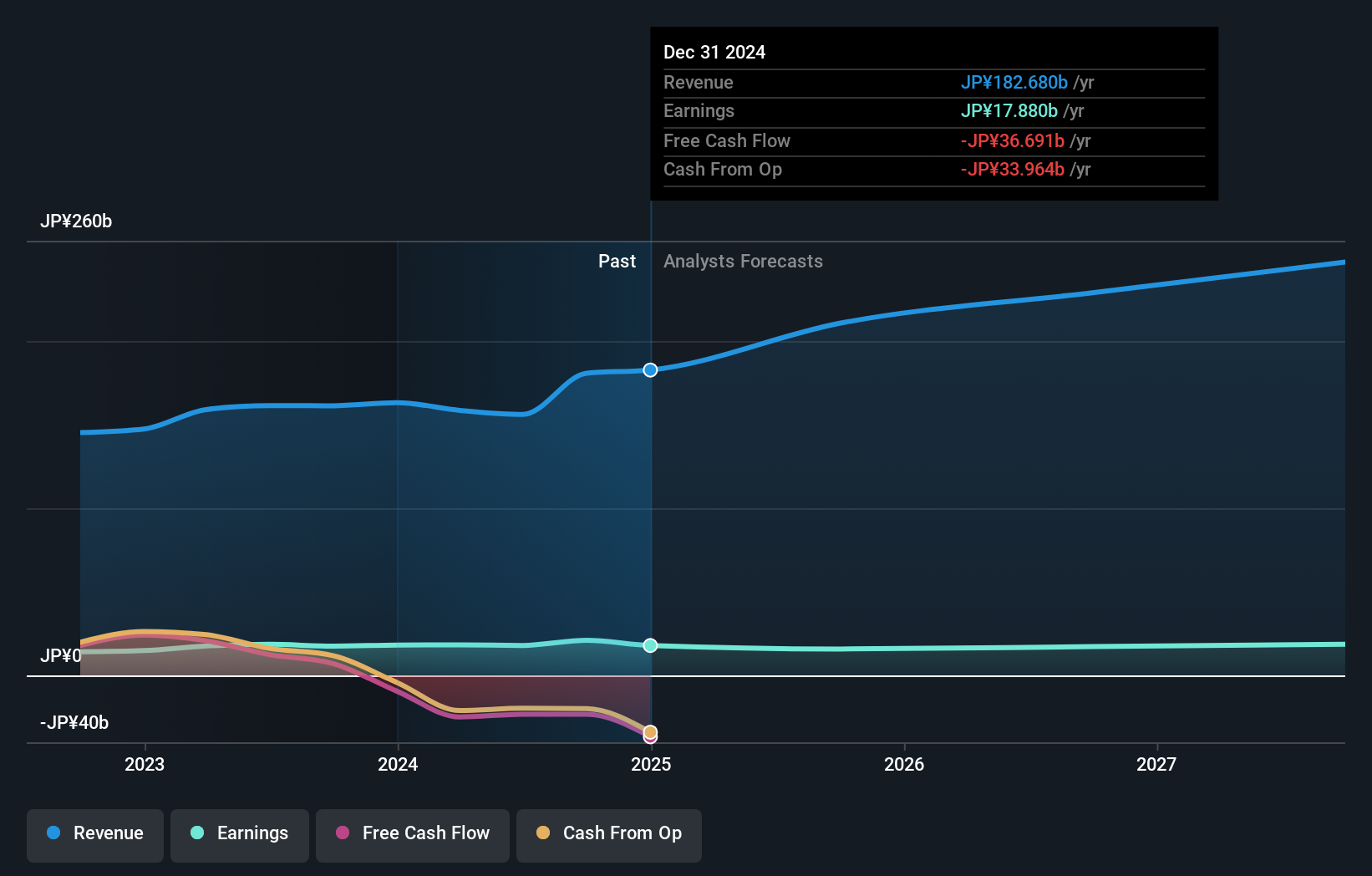Image resolution: width=1372 pixels, height=876 pixels.
Task: Click the tooltip Earnings row label
Action: [x=699, y=111]
